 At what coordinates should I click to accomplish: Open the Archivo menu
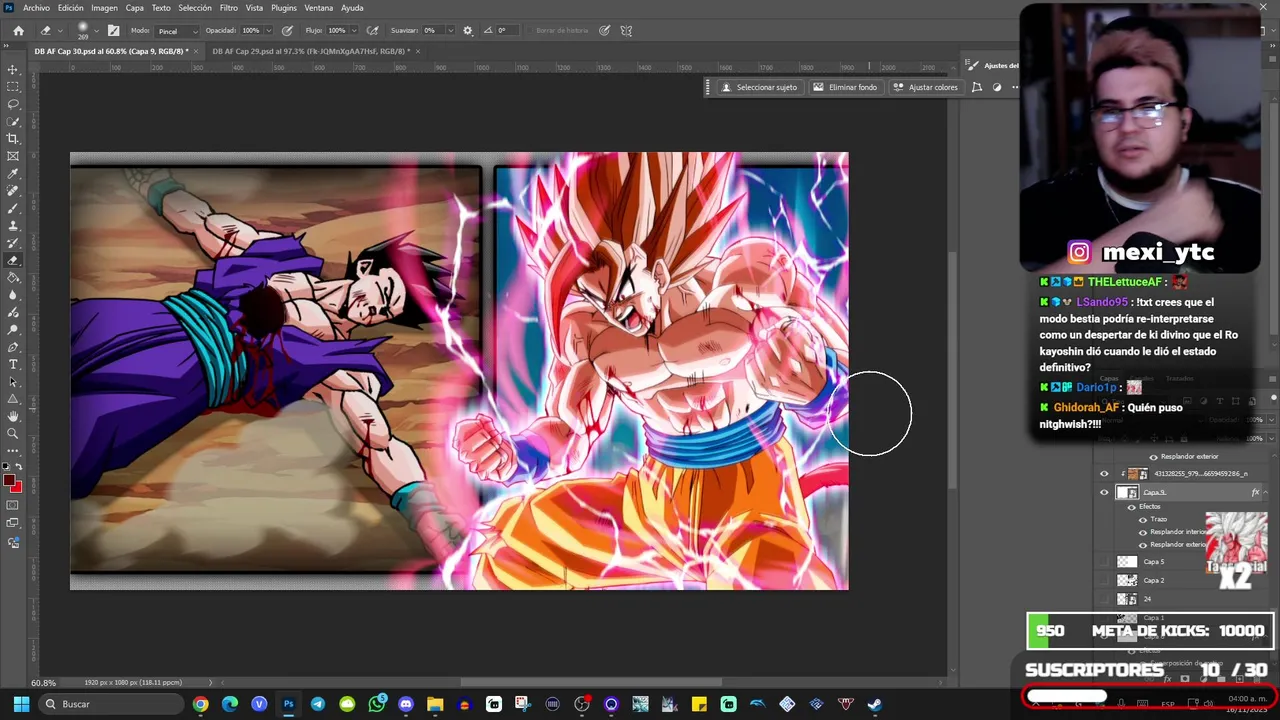tap(36, 8)
